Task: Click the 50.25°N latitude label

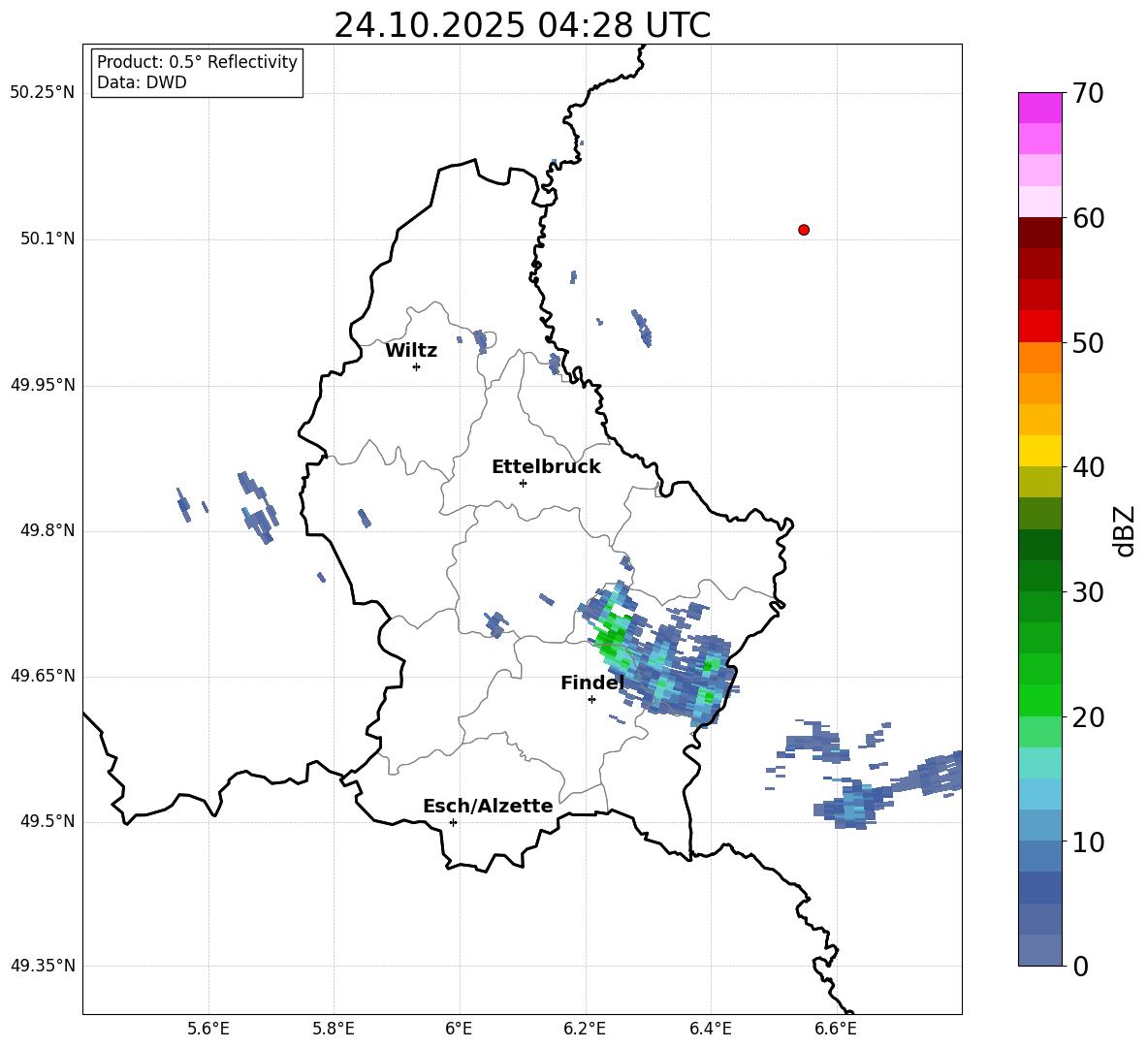Action: pyautogui.click(x=43, y=93)
